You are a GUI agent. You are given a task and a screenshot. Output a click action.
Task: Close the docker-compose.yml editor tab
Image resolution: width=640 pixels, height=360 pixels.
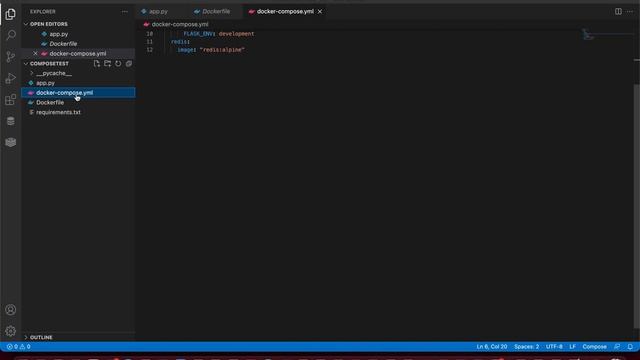[x=320, y=11]
